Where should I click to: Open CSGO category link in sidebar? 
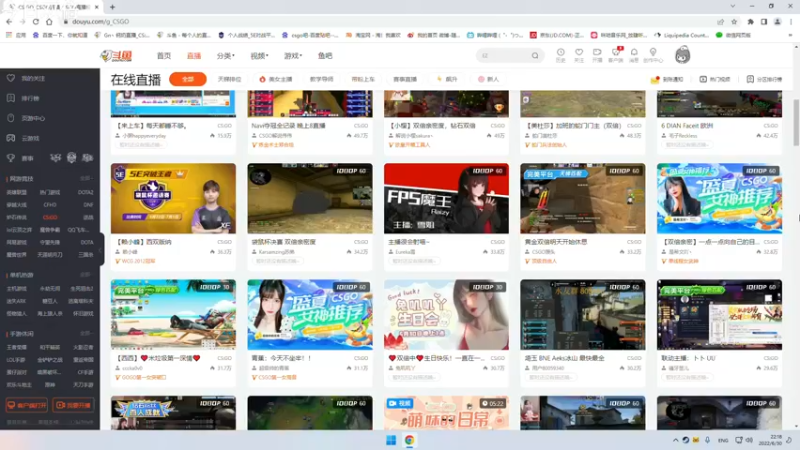point(50,217)
